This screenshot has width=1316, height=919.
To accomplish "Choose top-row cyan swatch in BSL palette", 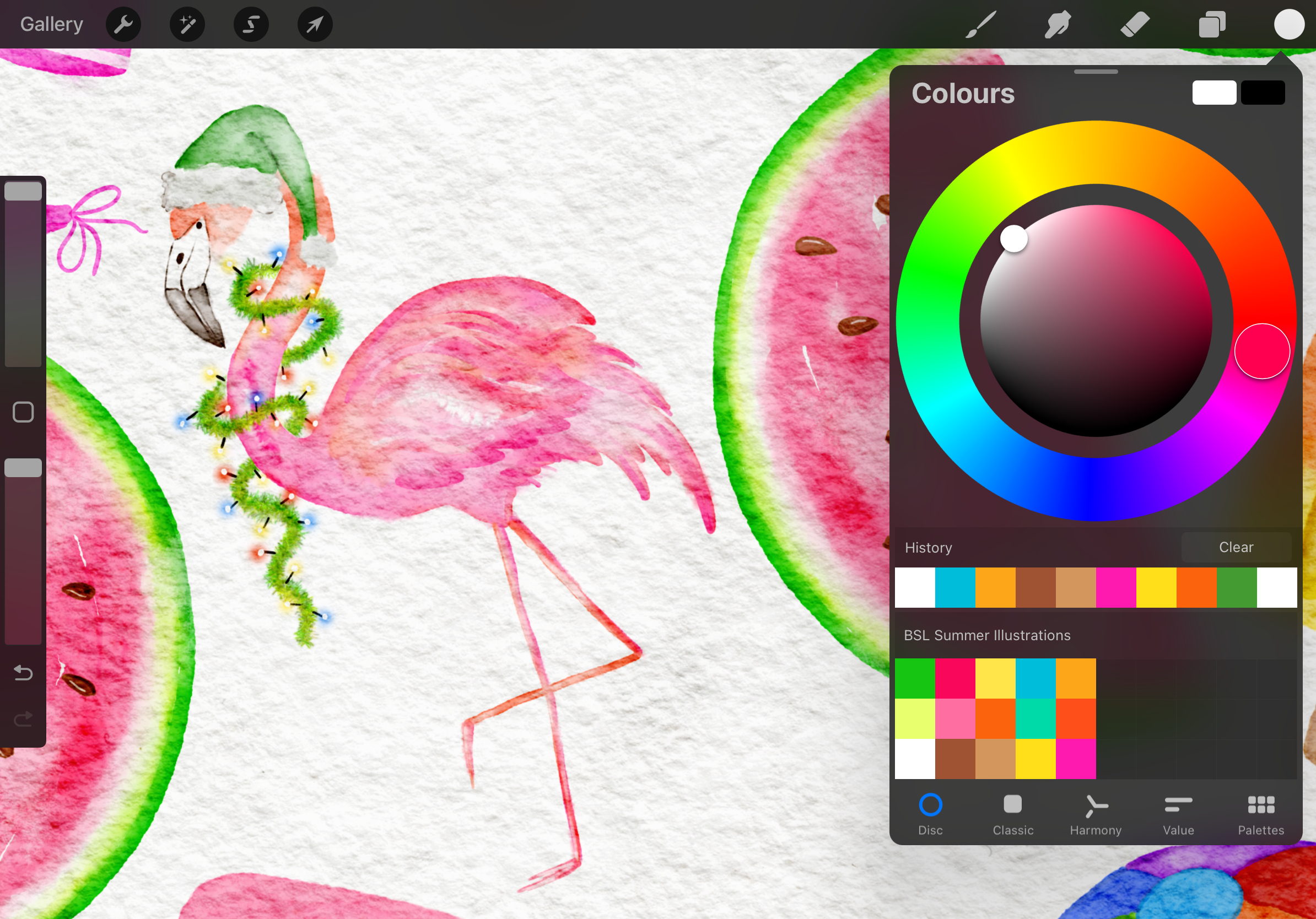I will pos(1035,678).
